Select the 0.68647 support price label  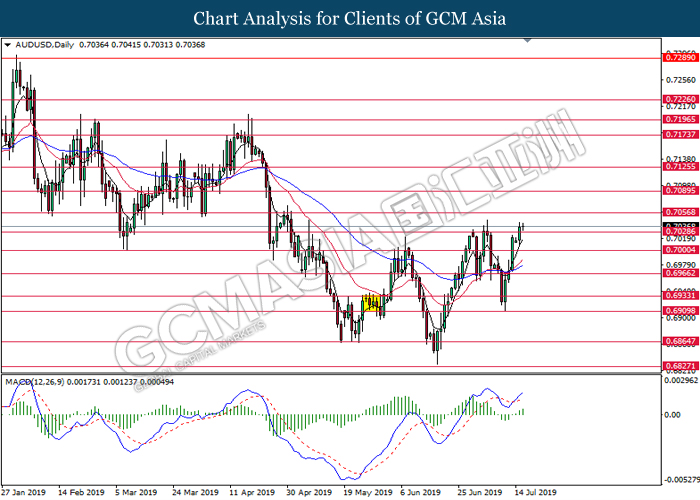coord(679,342)
